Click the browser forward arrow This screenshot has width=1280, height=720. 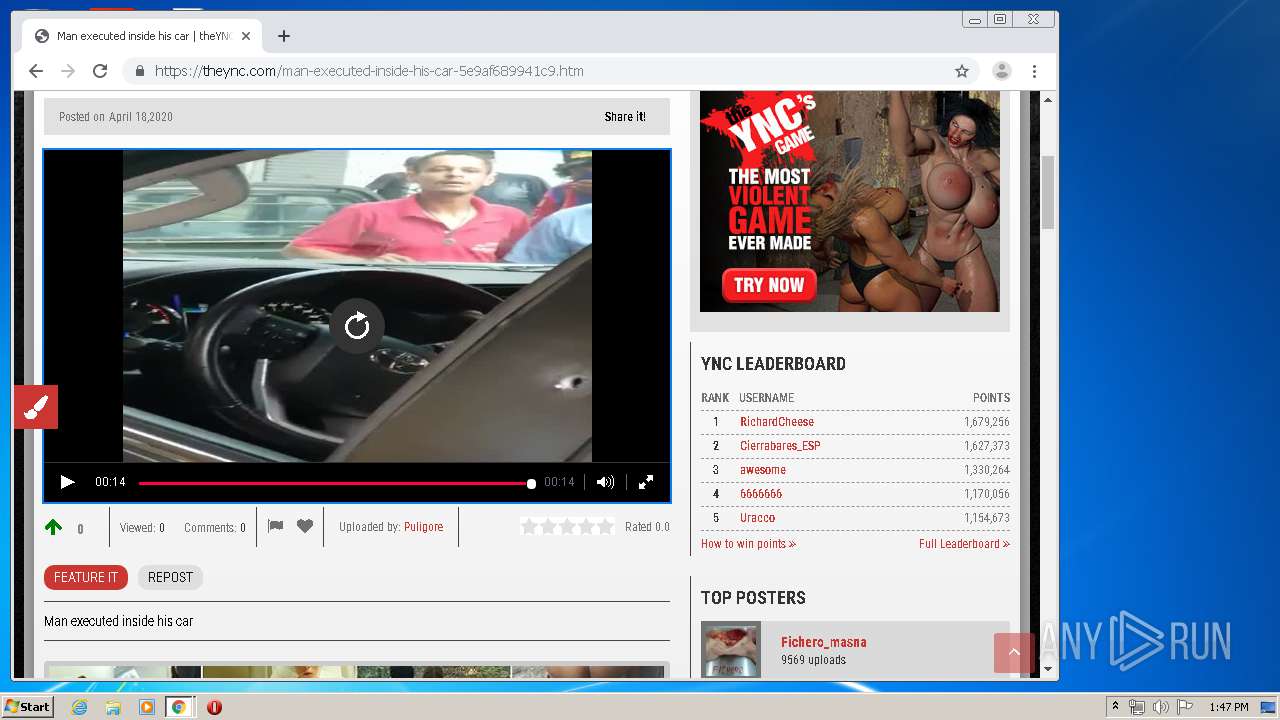pos(68,71)
